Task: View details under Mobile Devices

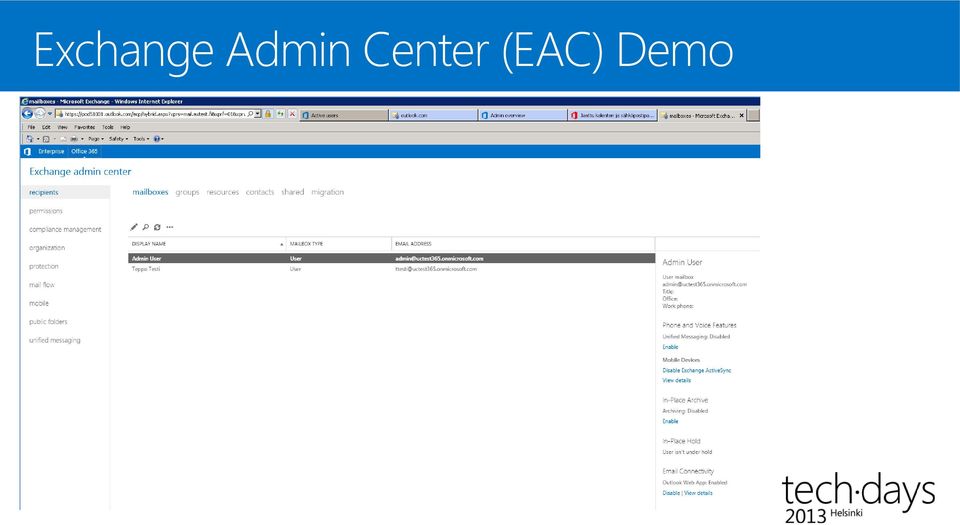Action: tap(676, 381)
